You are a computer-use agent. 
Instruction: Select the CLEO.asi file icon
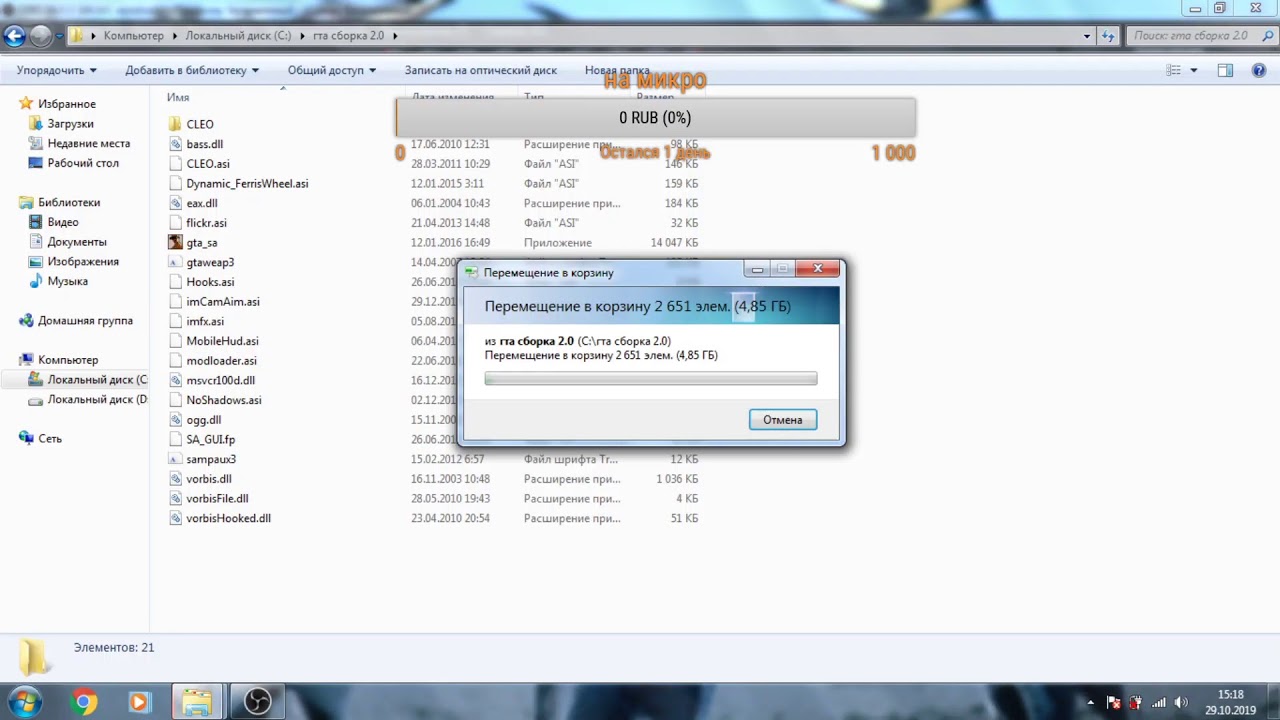point(176,164)
